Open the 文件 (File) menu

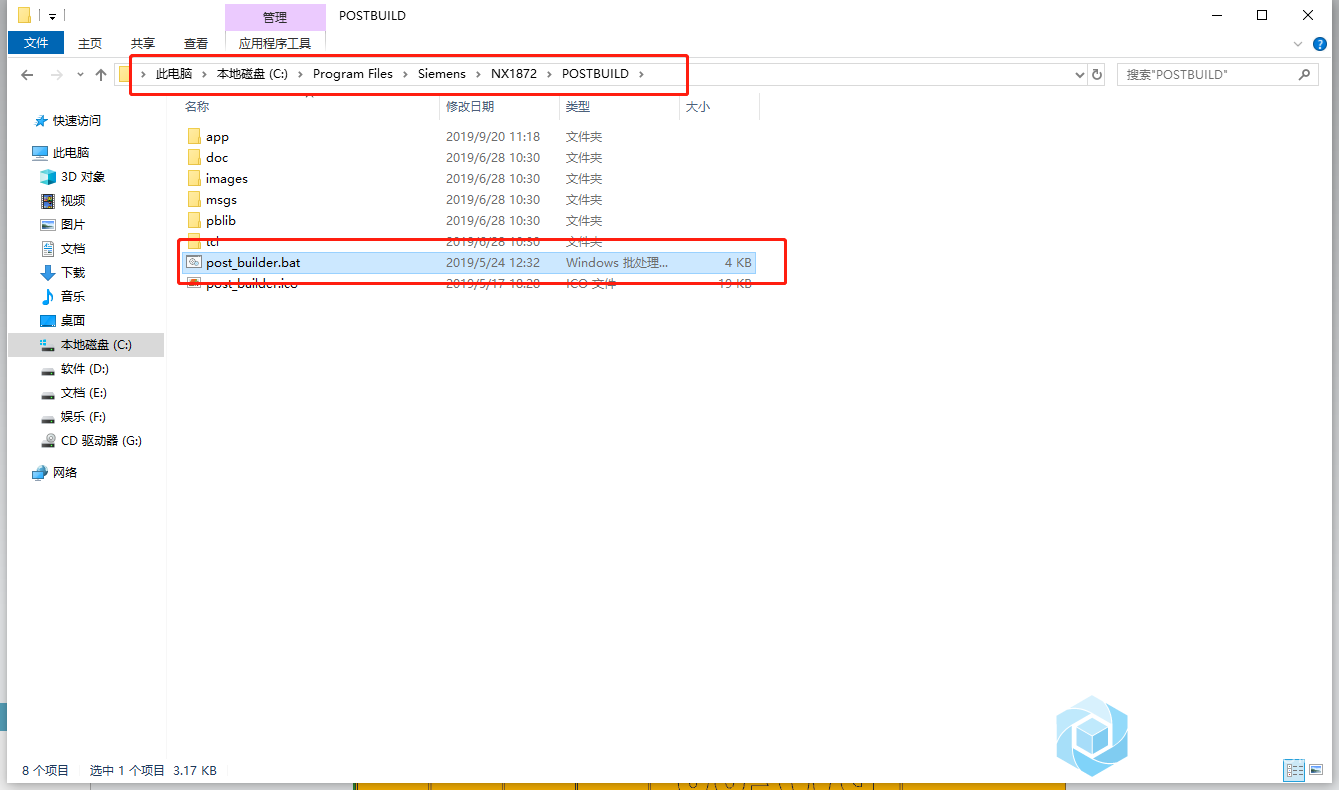click(36, 43)
